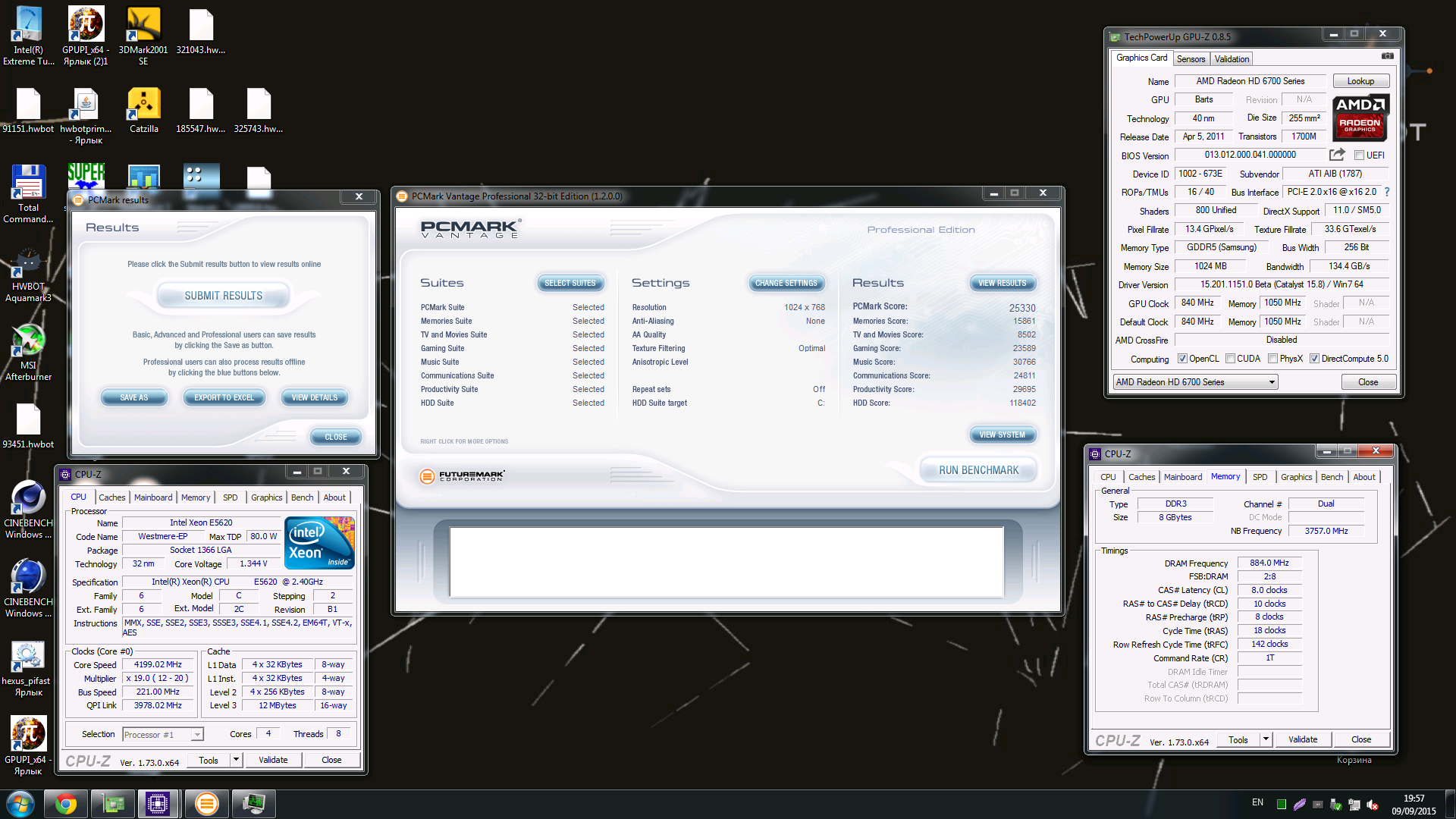1456x819 pixels.
Task: Click VIEW SYSTEM button
Action: pyautogui.click(x=1002, y=435)
